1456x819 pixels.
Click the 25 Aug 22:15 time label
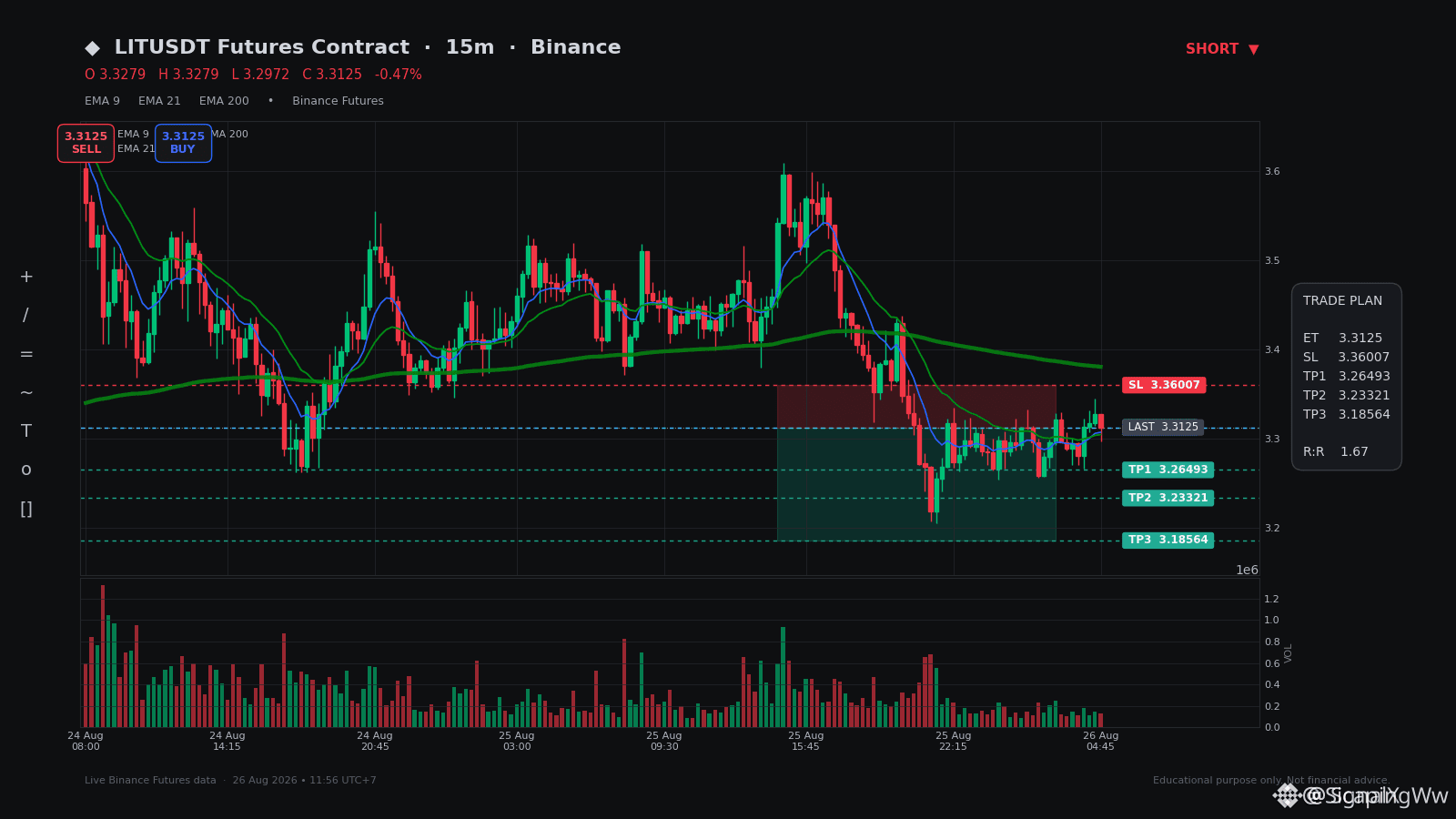click(954, 741)
